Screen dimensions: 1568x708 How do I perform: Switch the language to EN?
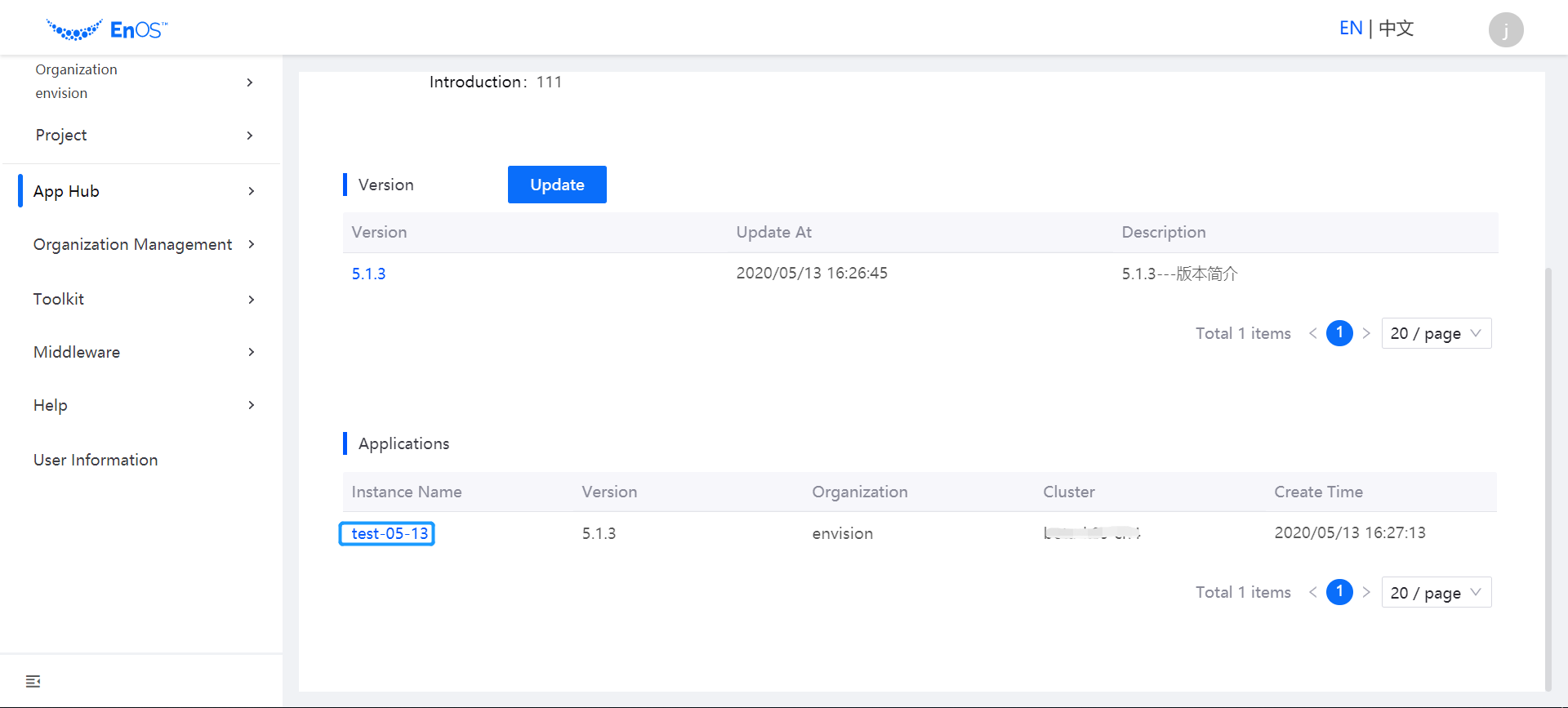(x=1351, y=29)
